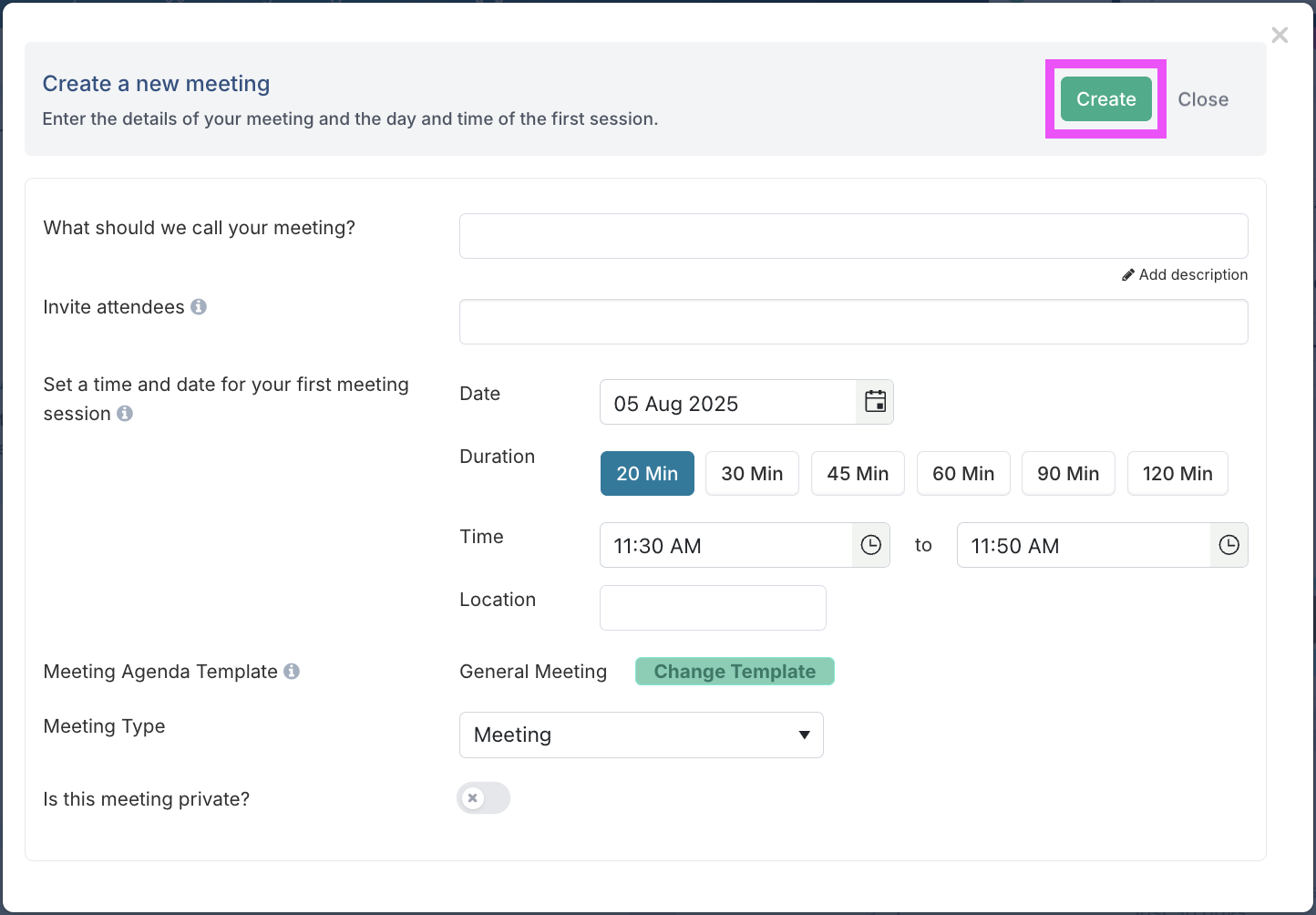Image resolution: width=1316 pixels, height=915 pixels.
Task: Select the 20 Min duration option
Action: pyautogui.click(x=647, y=474)
